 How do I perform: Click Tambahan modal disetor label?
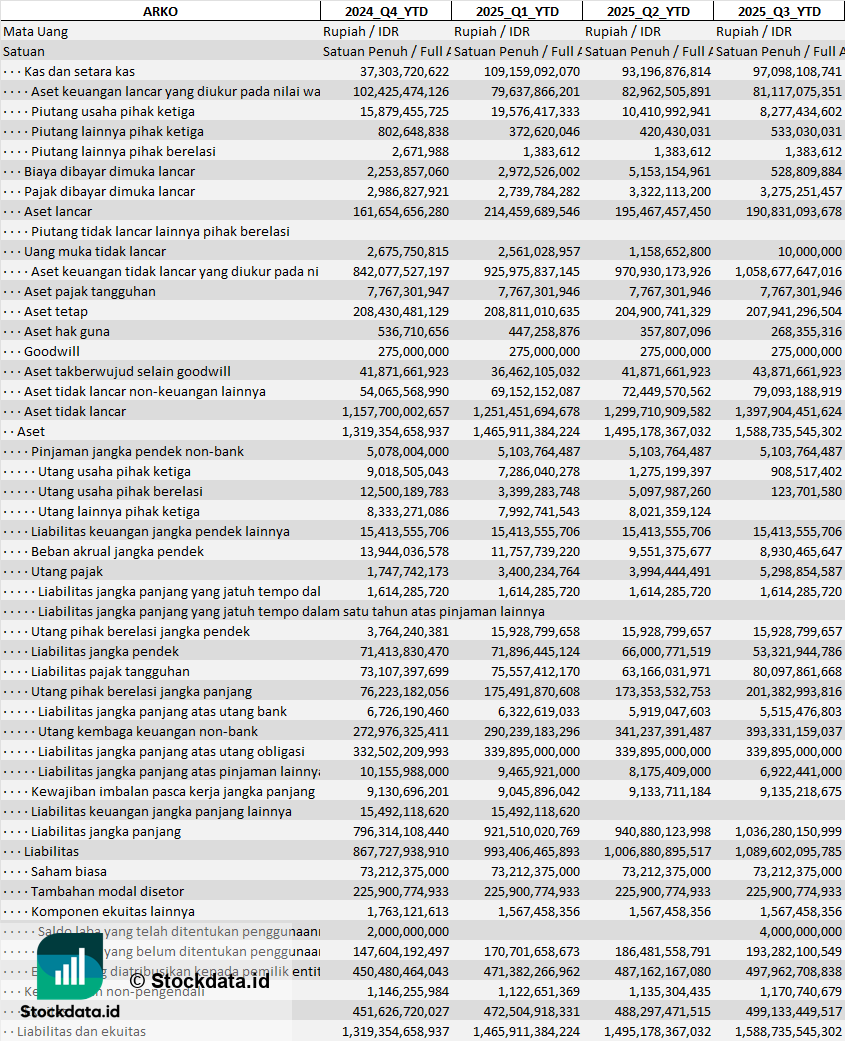tap(108, 892)
